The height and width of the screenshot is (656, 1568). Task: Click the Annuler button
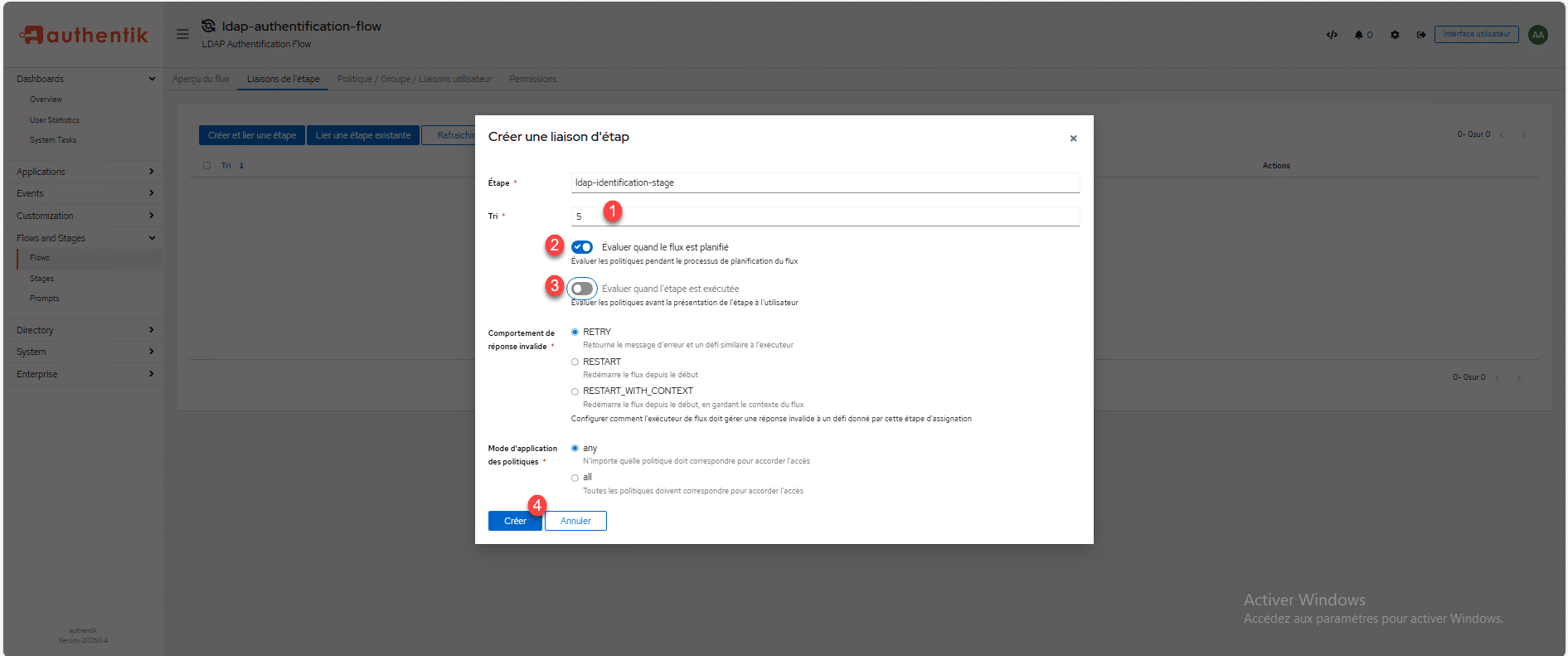(x=575, y=521)
